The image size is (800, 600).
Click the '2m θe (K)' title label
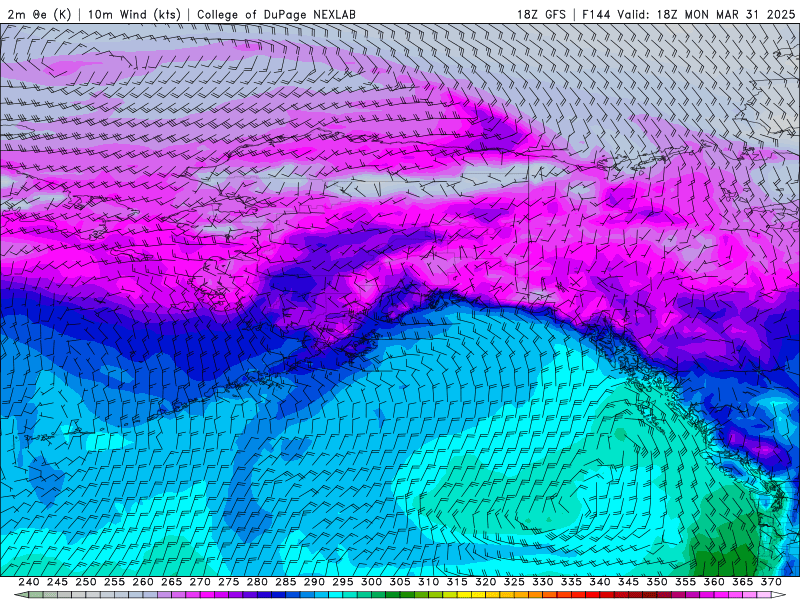pos(39,14)
